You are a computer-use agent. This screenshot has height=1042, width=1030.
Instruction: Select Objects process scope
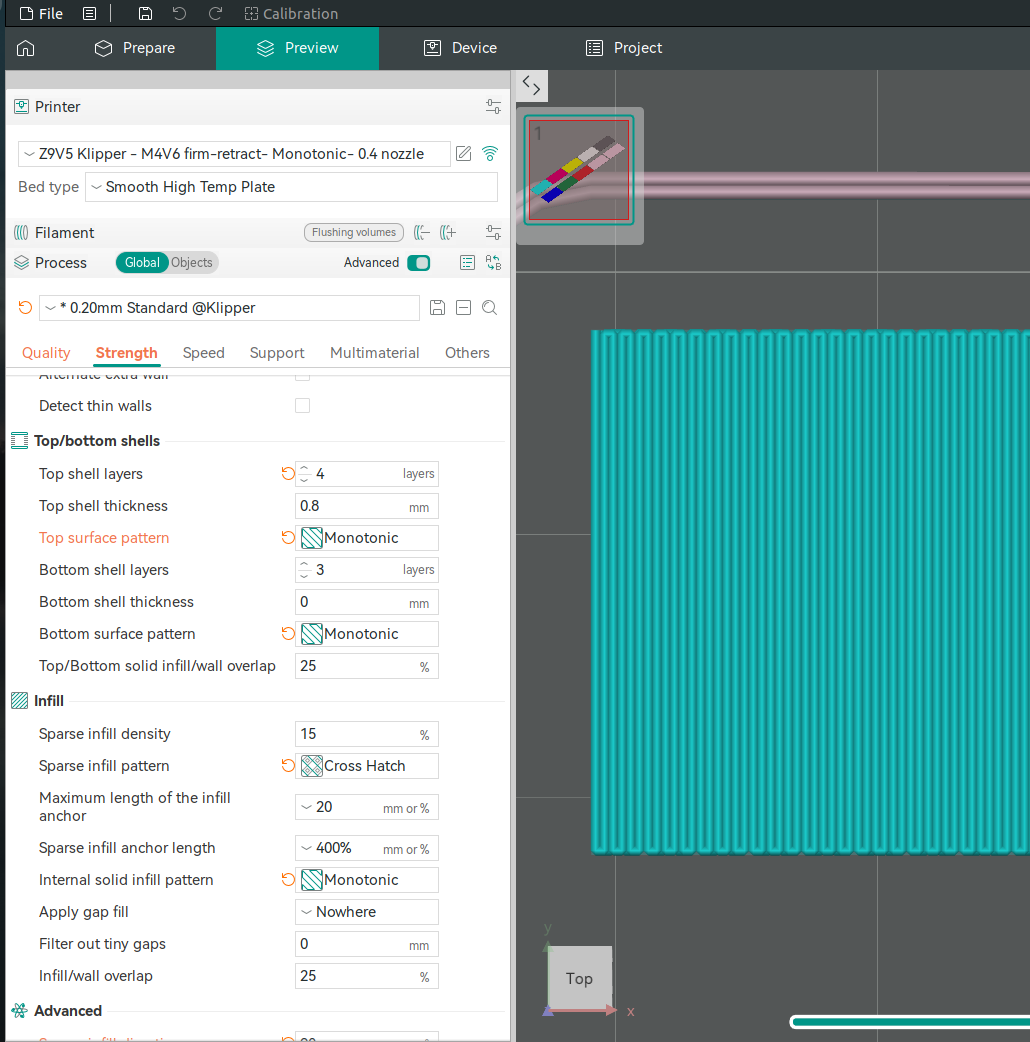tap(191, 262)
